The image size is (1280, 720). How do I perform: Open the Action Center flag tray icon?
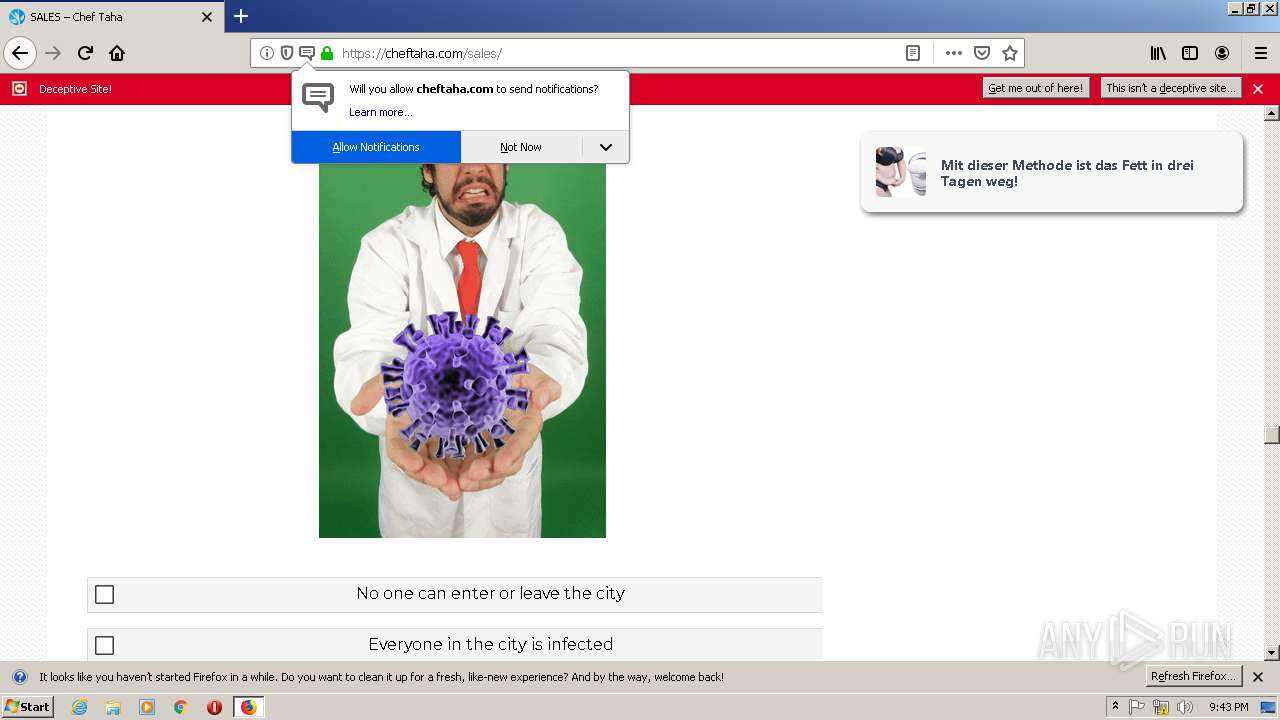pos(1137,707)
